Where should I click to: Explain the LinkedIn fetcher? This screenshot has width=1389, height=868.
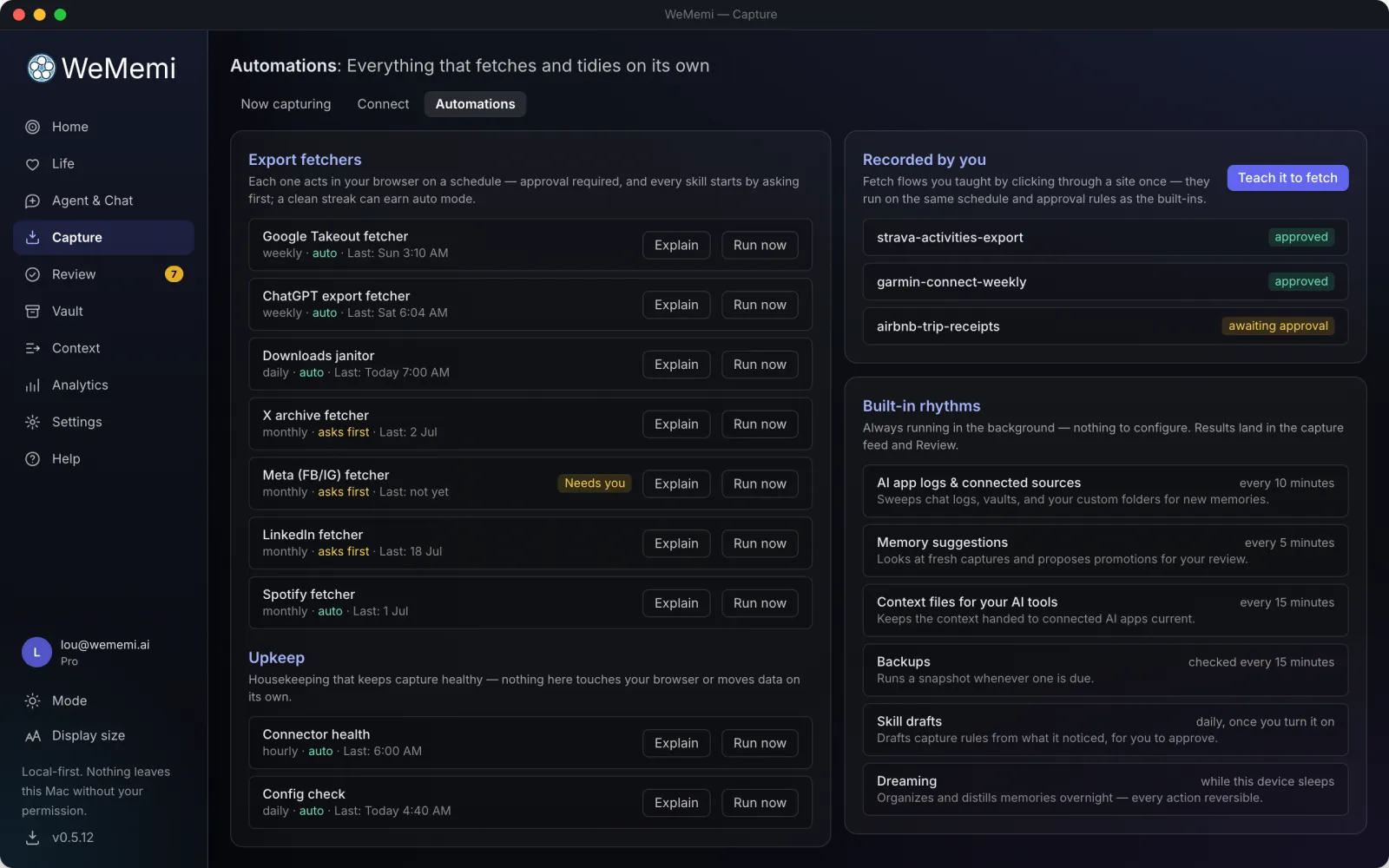(x=676, y=543)
